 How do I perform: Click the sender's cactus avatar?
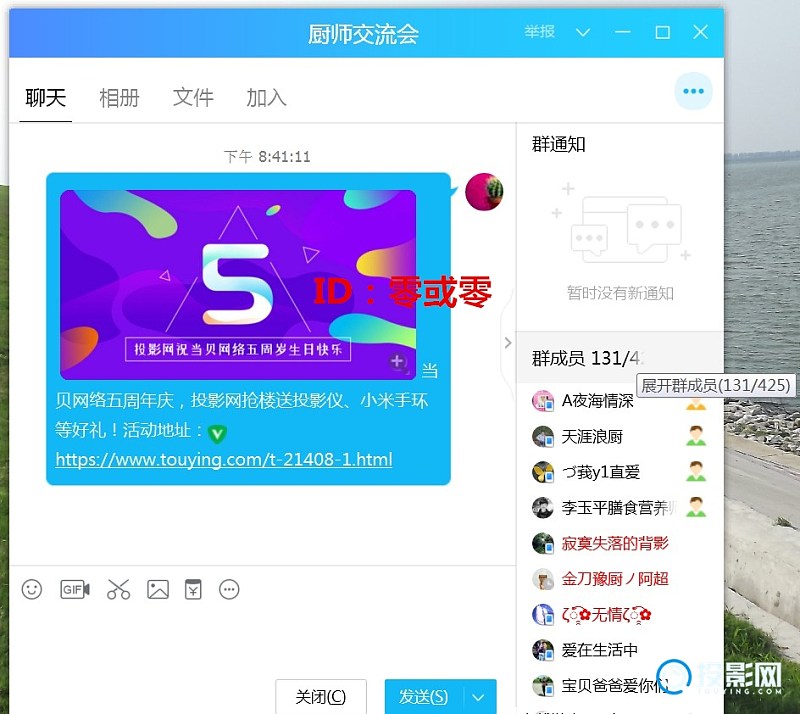click(484, 192)
